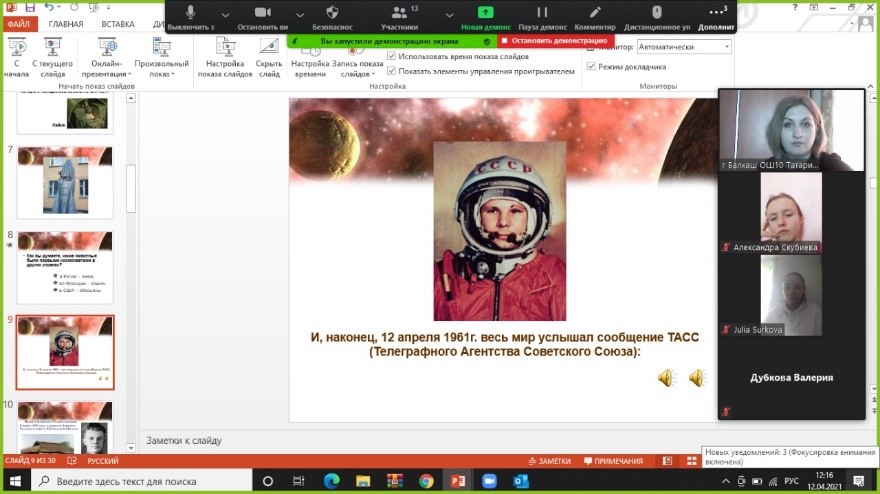Select slide 7 thumbnail
The height and width of the screenshot is (494, 880).
[66, 182]
